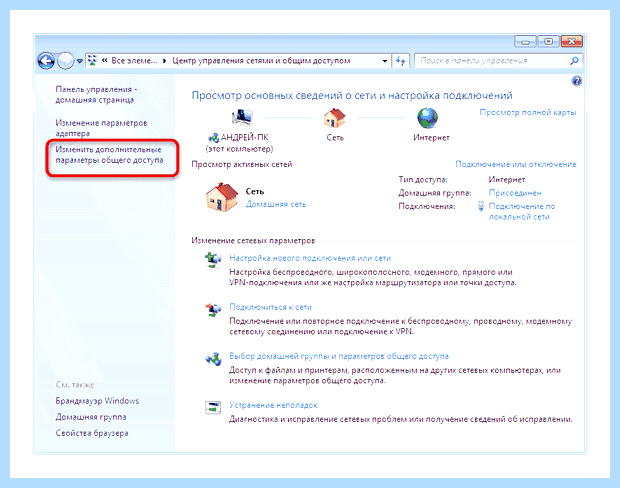The width and height of the screenshot is (620, 488).
Task: Open 'Свойства браузера' link
Action: (92, 433)
